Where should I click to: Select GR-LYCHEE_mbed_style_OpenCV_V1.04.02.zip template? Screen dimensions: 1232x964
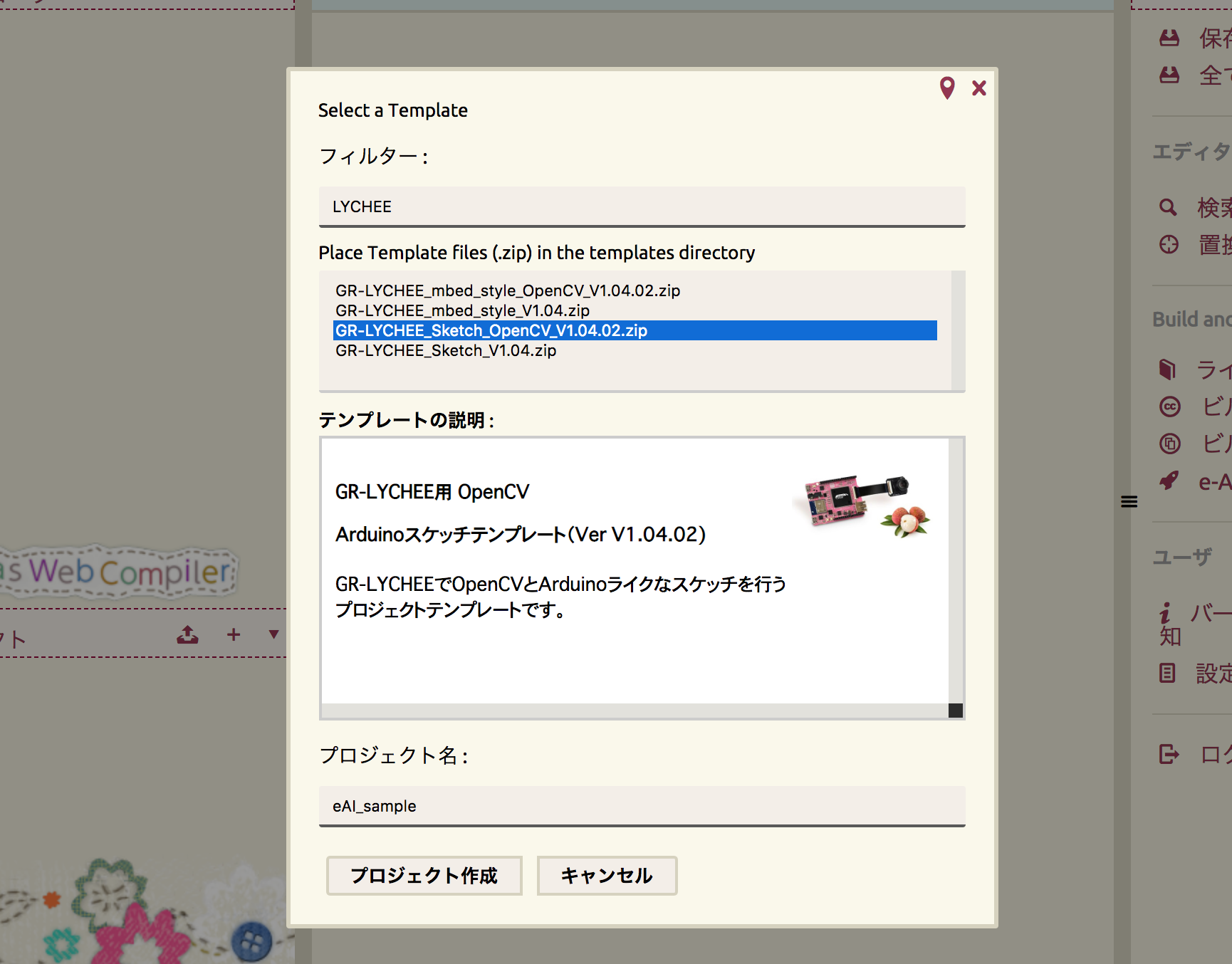pyautogui.click(x=635, y=290)
